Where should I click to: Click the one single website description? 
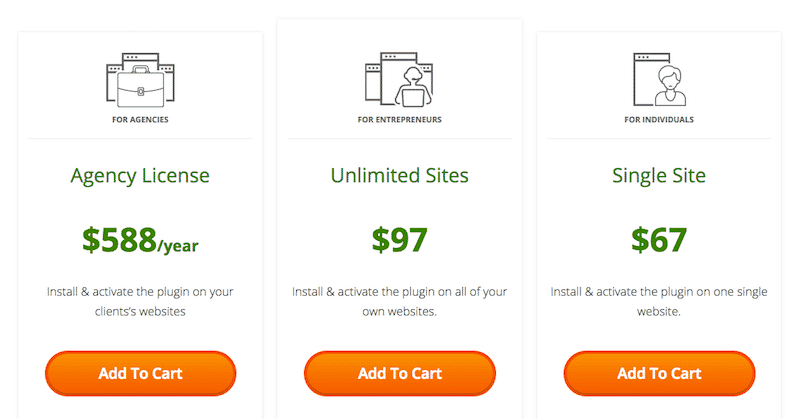tap(659, 301)
